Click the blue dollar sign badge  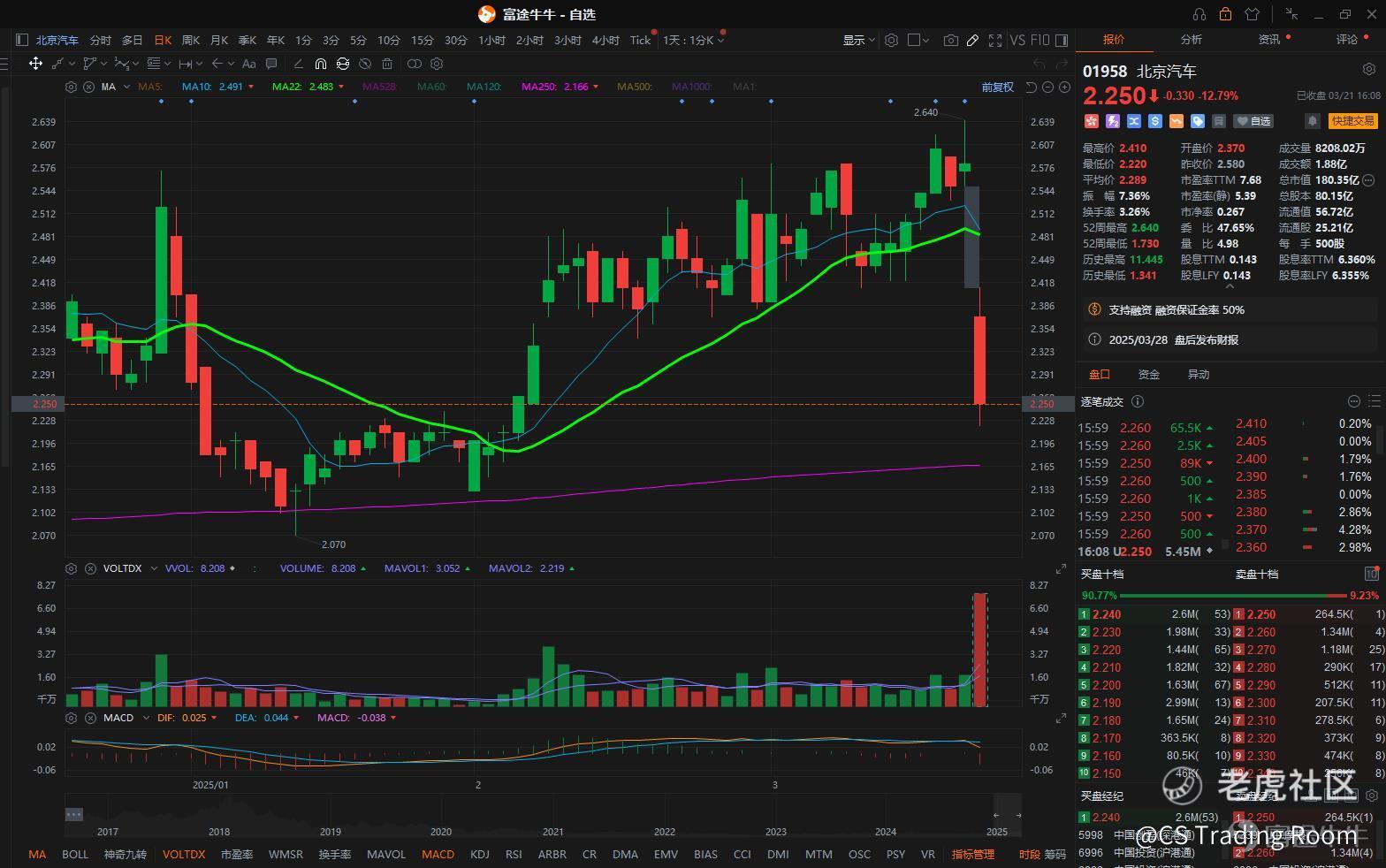click(1155, 121)
